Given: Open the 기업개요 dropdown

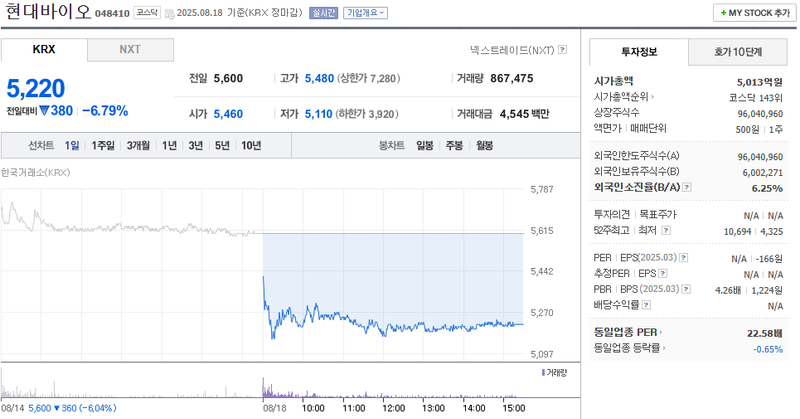Looking at the screenshot, I should 365,13.
